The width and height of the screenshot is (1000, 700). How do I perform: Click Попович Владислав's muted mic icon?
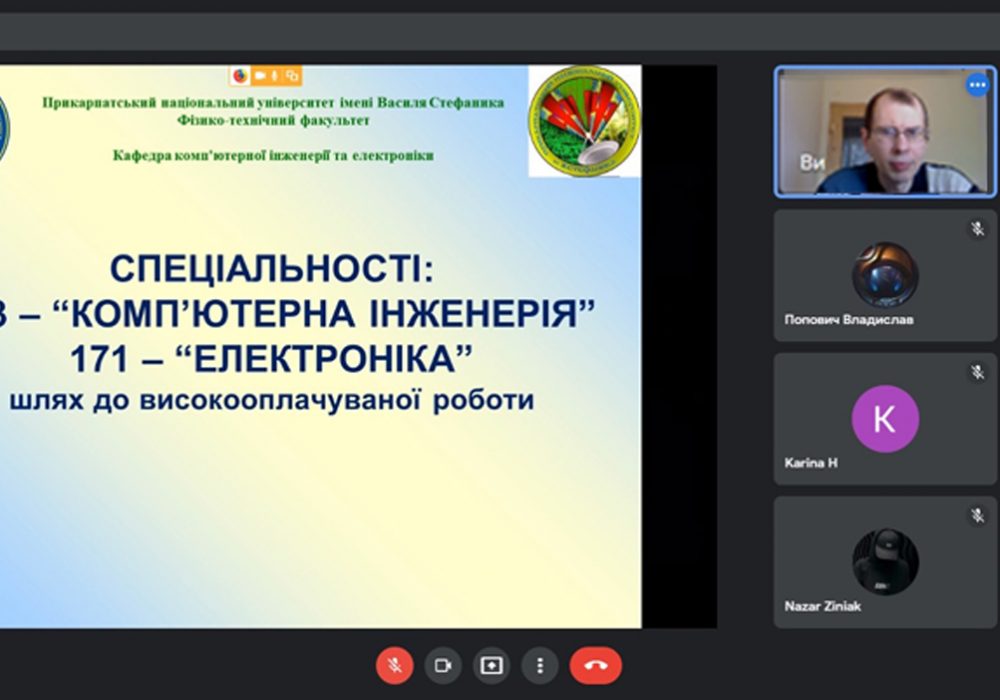coord(977,229)
